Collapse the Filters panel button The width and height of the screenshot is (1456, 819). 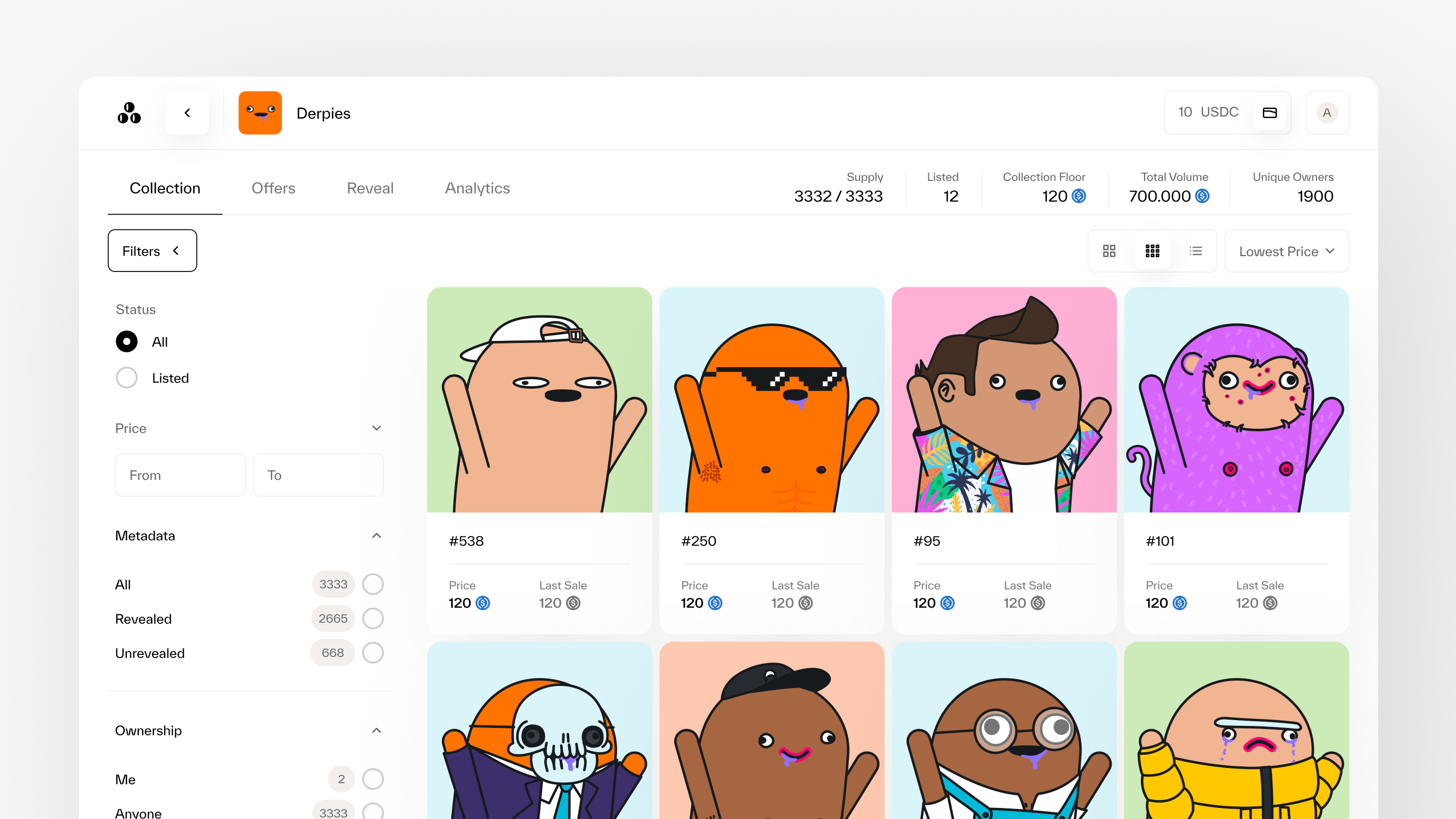pyautogui.click(x=152, y=251)
